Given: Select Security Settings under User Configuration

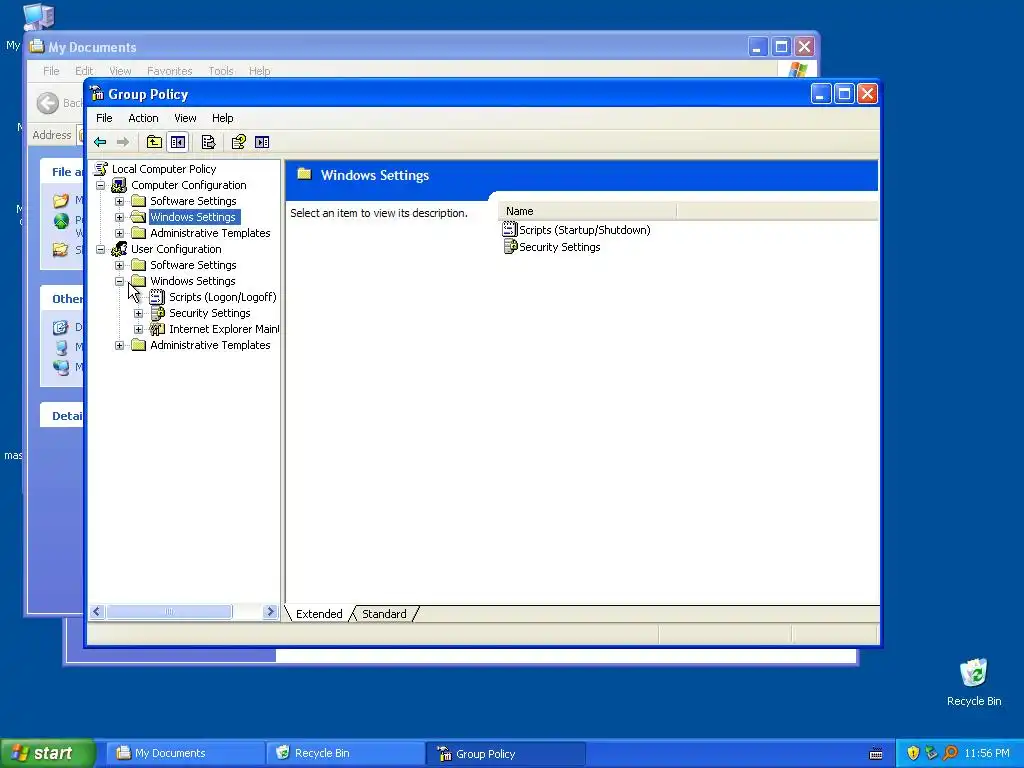Looking at the screenshot, I should (210, 313).
